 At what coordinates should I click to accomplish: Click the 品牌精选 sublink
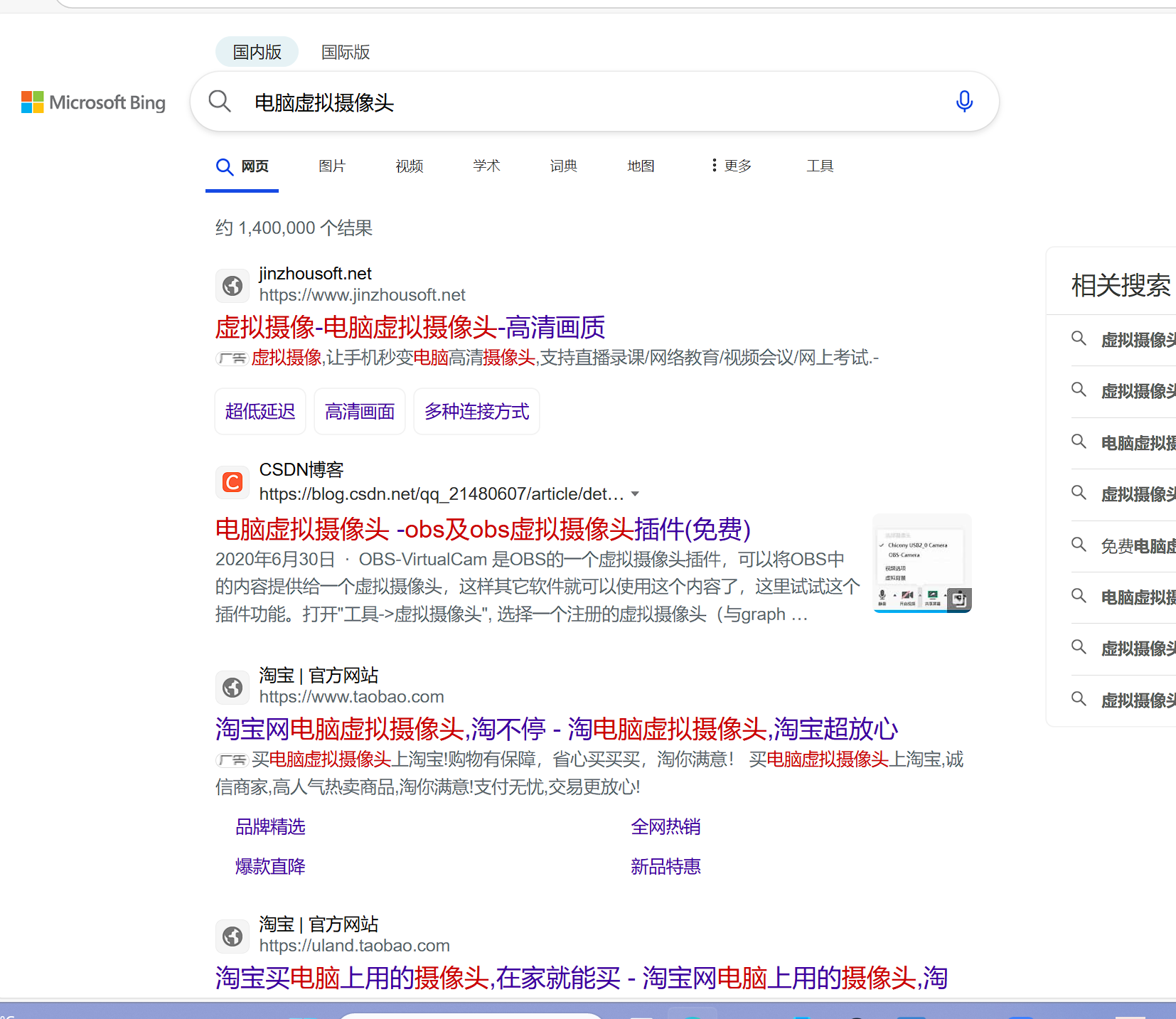click(270, 826)
